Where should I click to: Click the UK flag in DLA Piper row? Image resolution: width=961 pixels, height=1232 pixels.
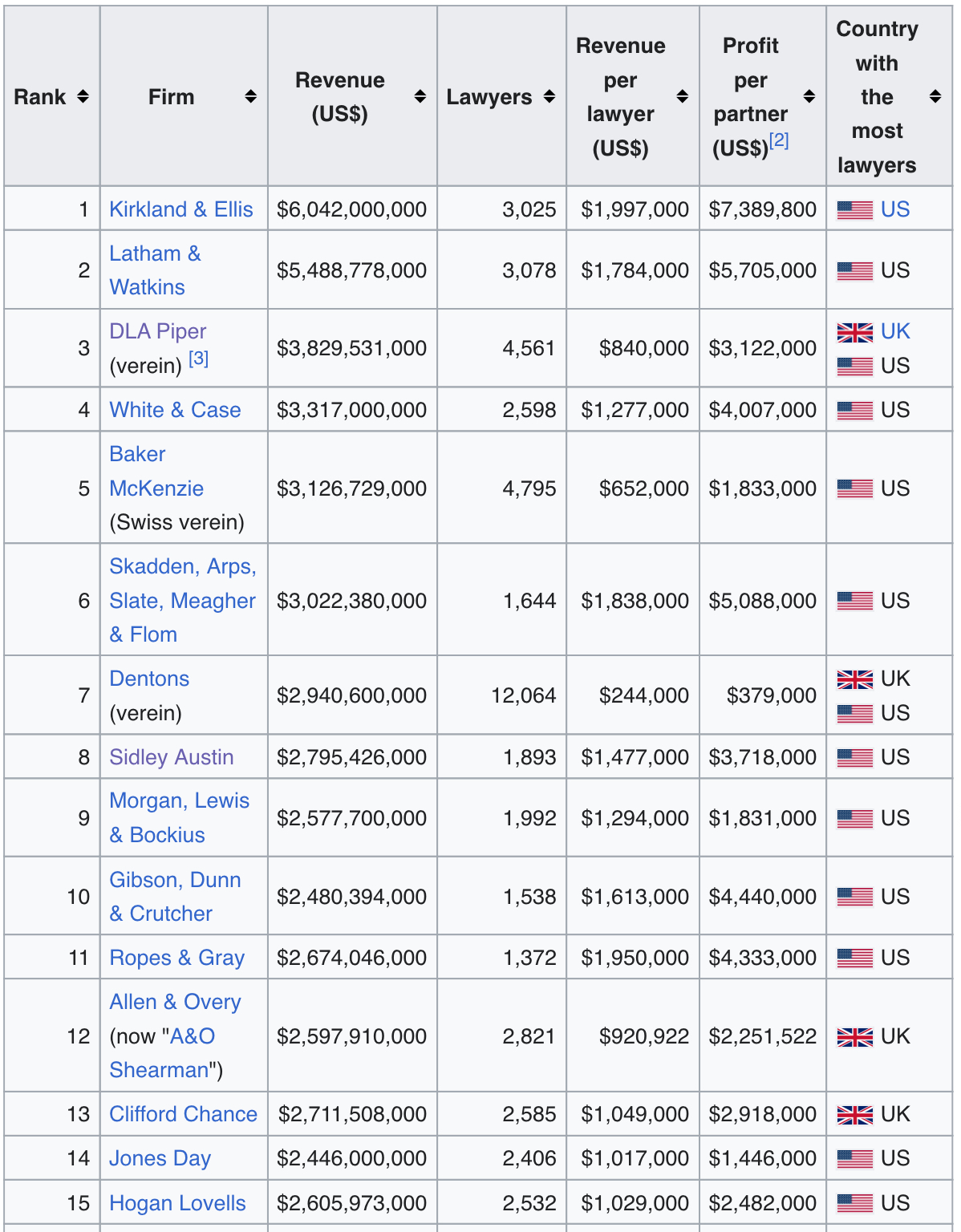[x=854, y=332]
